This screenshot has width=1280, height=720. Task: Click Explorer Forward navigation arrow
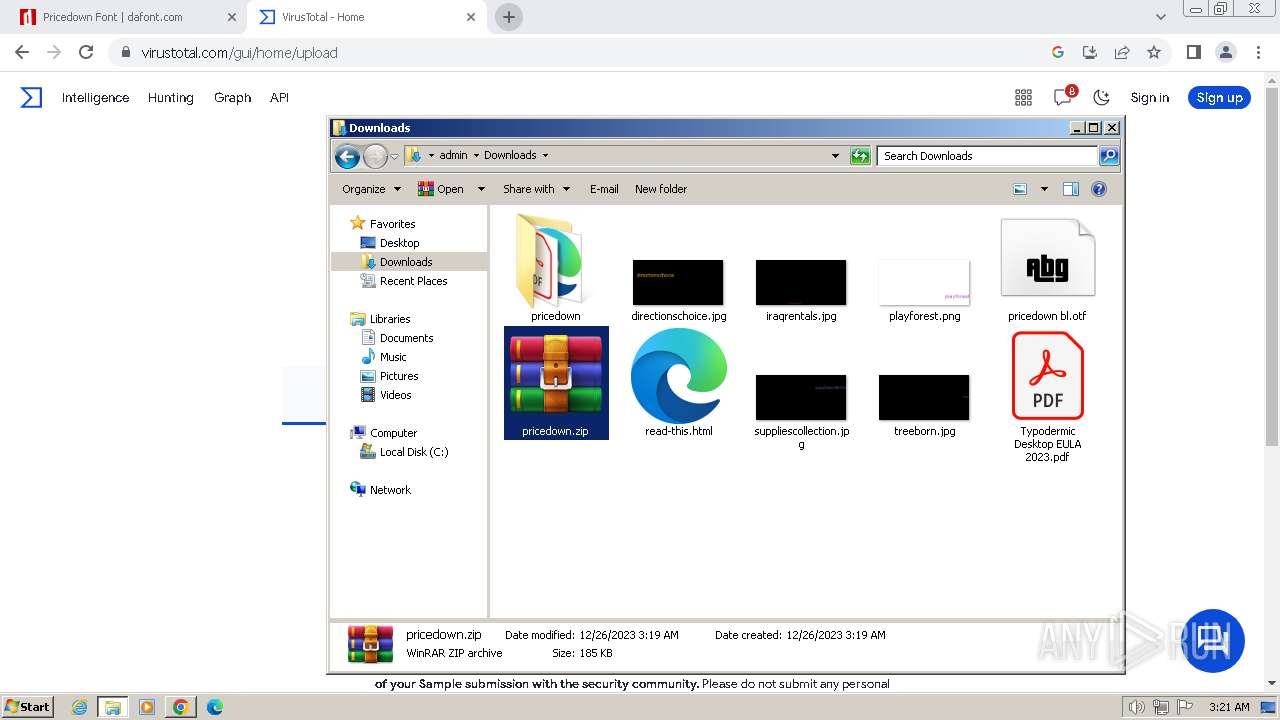pyautogui.click(x=375, y=156)
